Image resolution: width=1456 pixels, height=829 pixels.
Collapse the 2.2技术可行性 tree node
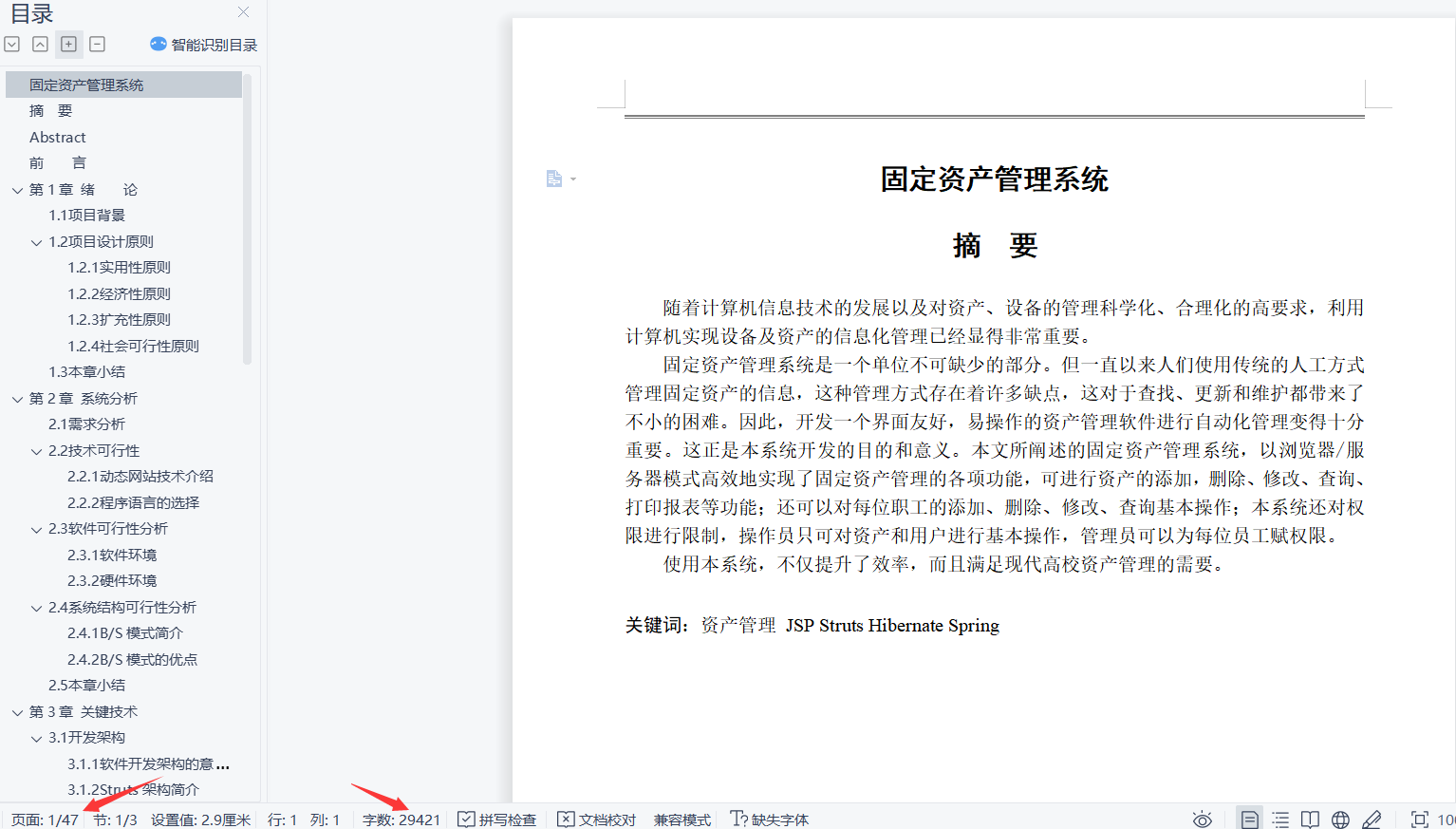36,451
